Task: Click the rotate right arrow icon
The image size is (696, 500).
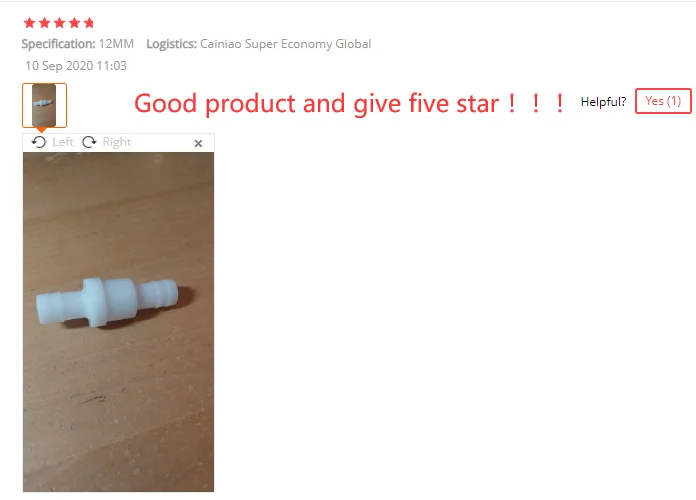Action: click(89, 142)
